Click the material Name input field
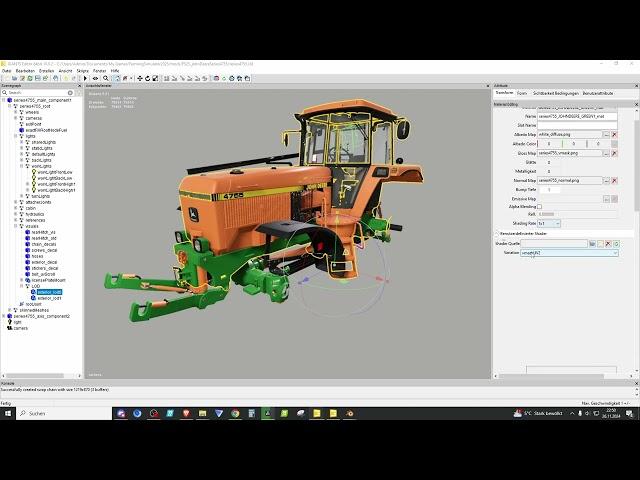This screenshot has width=640, height=480. (577, 116)
